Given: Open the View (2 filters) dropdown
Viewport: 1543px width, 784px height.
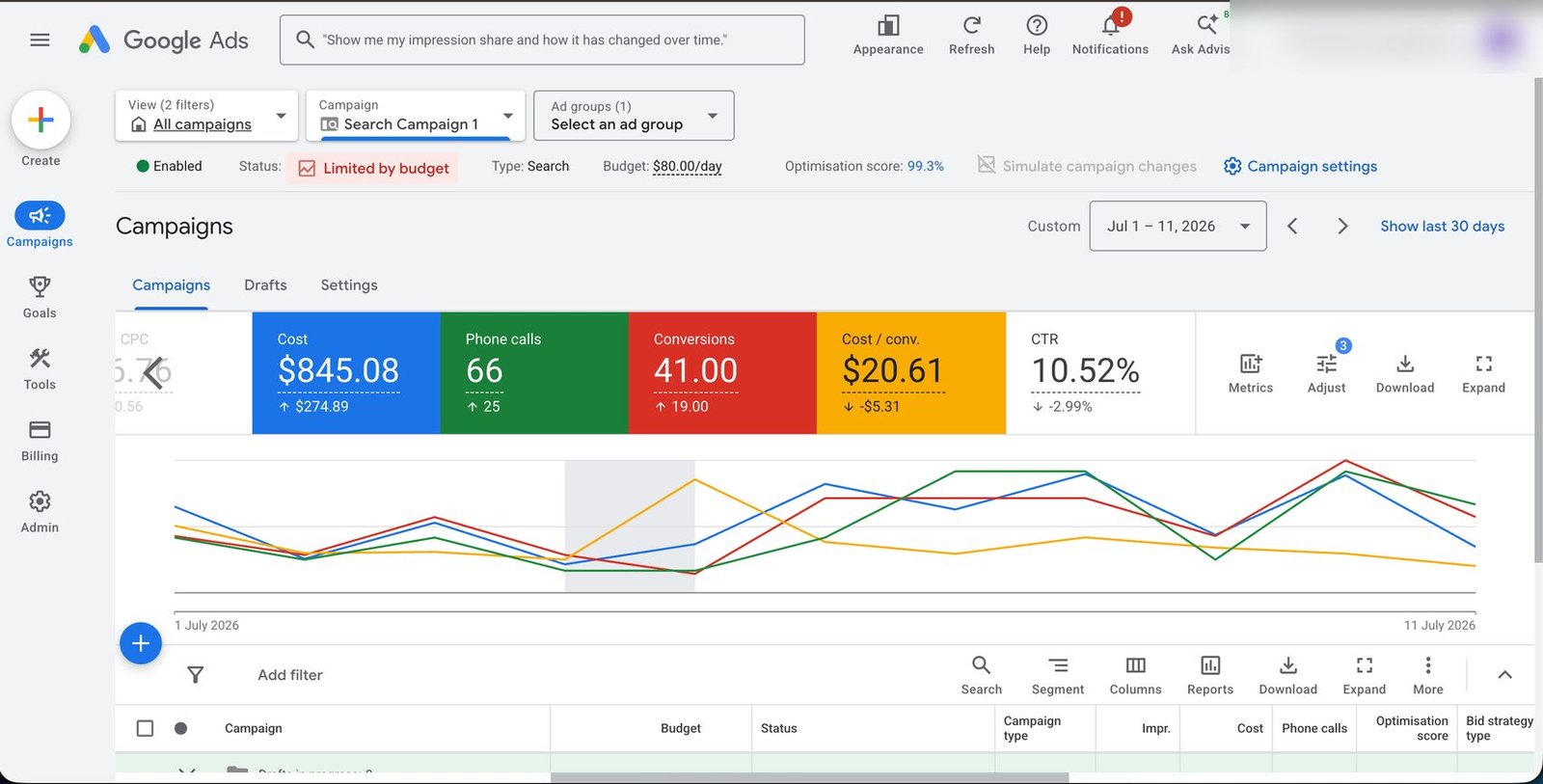Looking at the screenshot, I should coord(206,116).
